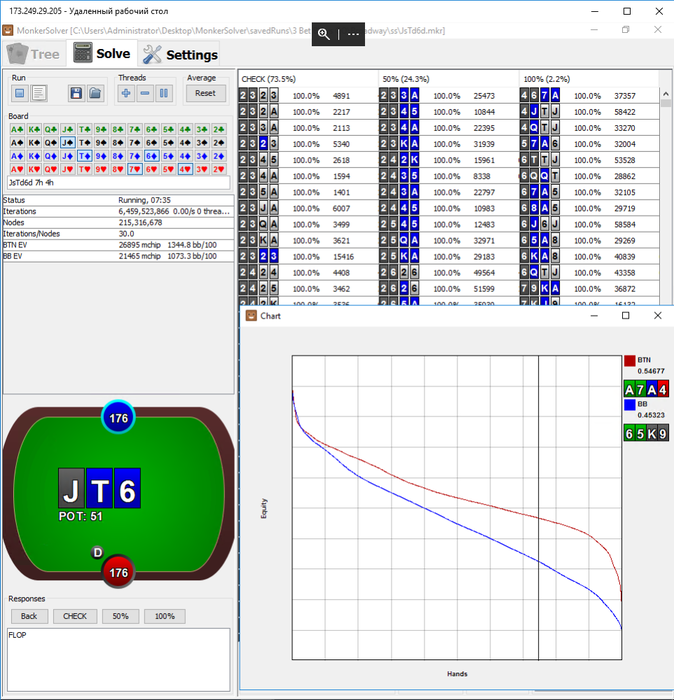The image size is (674, 700).
Task: Select the 2323 row with EV 4891
Action: pyautogui.click(x=308, y=96)
